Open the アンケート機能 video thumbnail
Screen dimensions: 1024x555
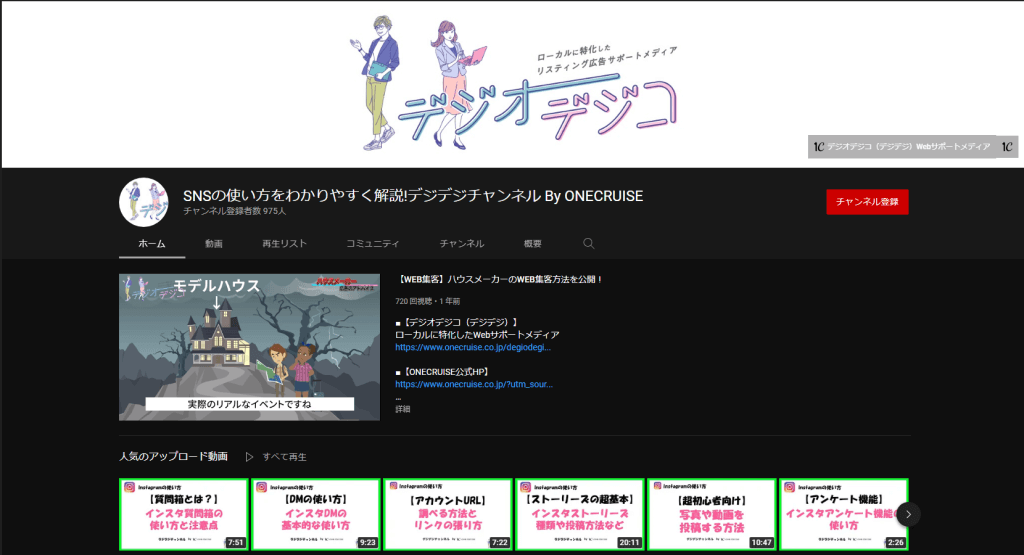pos(844,515)
